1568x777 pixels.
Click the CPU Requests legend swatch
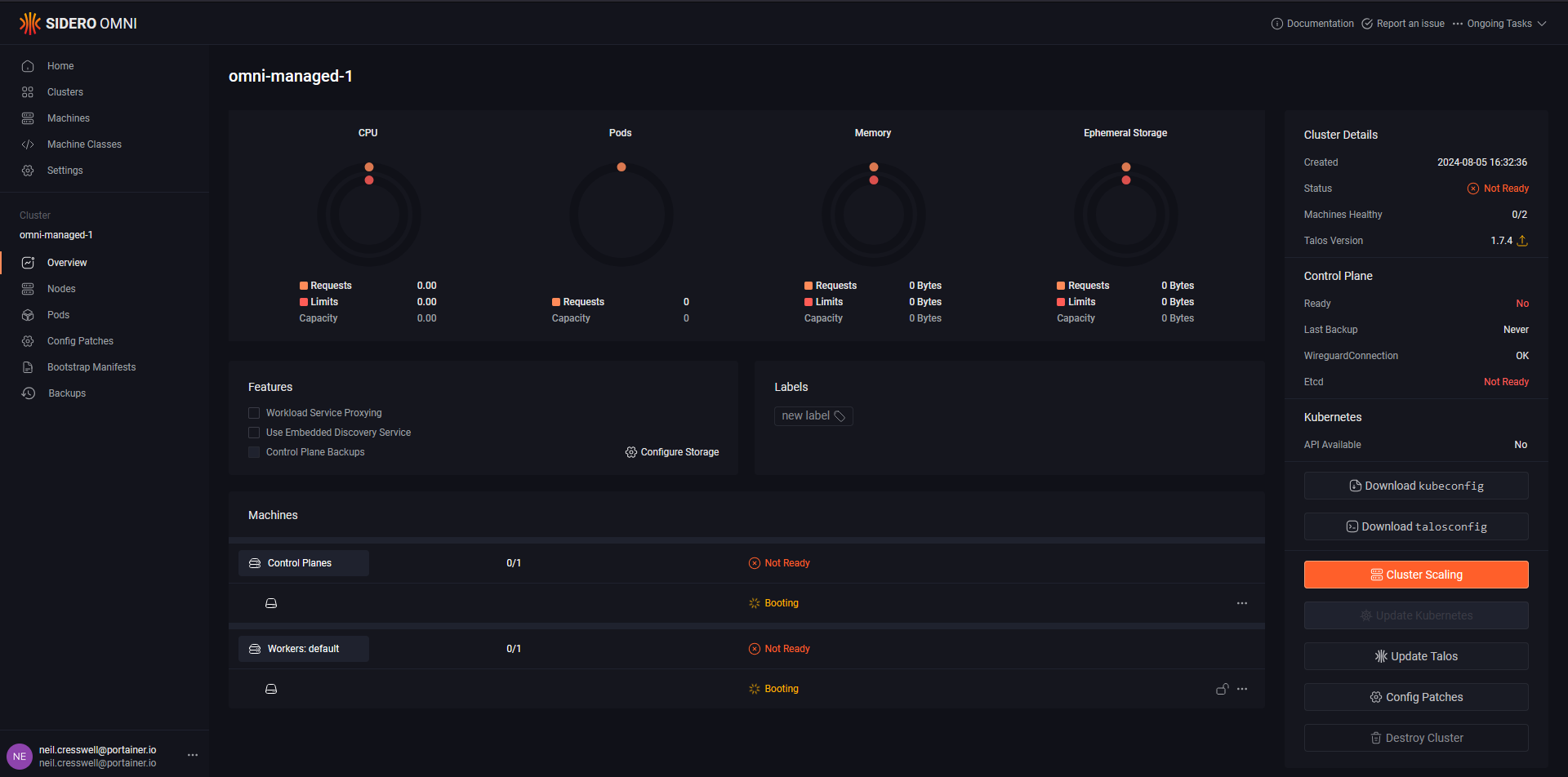(x=304, y=286)
